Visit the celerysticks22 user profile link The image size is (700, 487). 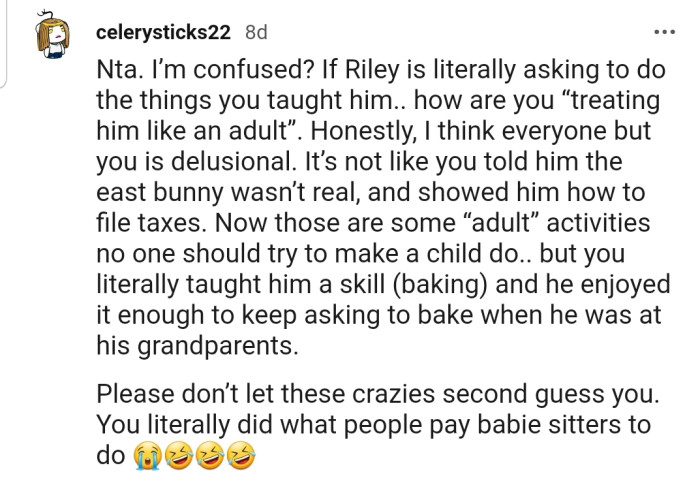click(163, 33)
